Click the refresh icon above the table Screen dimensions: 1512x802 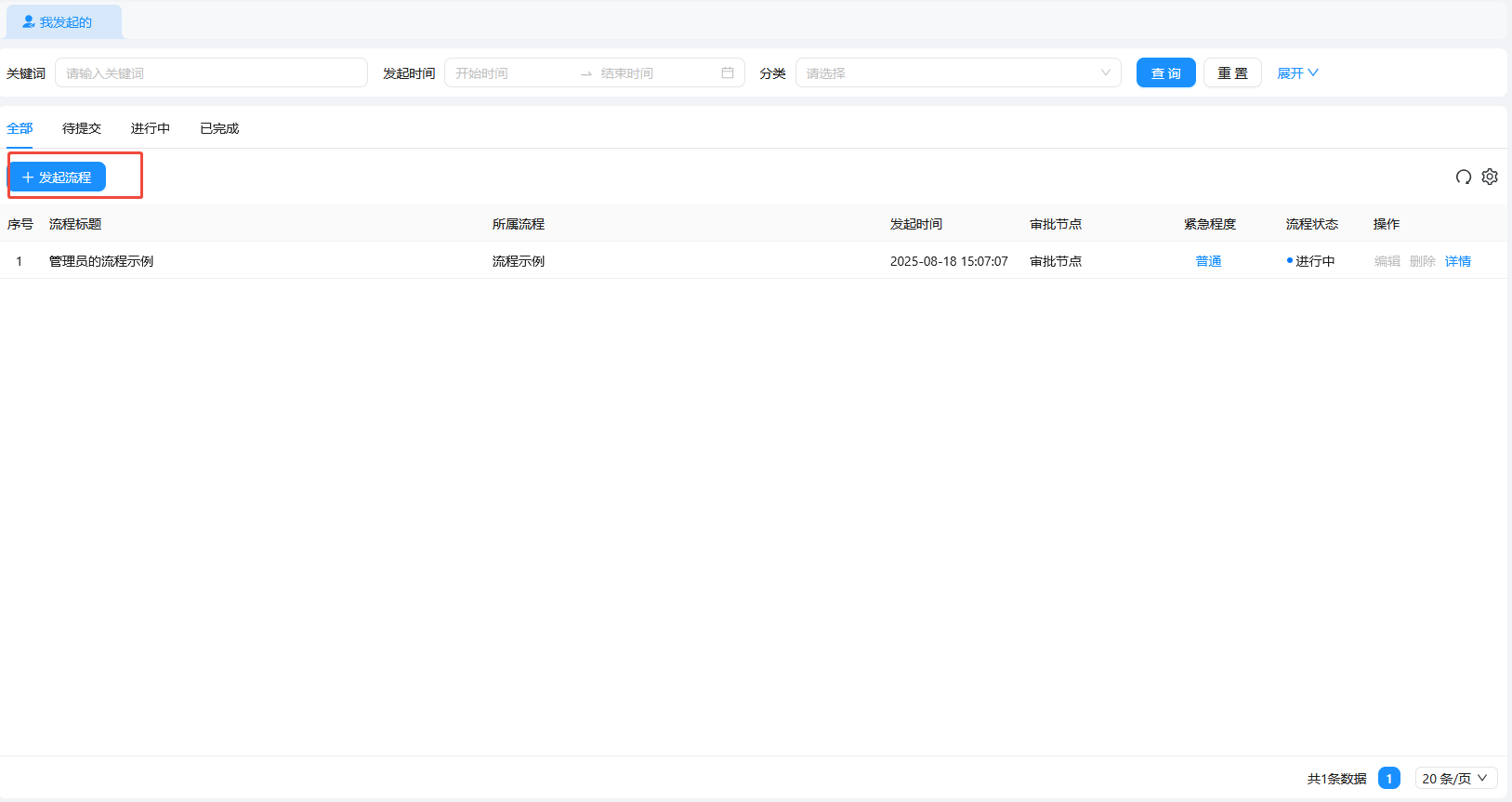1463,177
